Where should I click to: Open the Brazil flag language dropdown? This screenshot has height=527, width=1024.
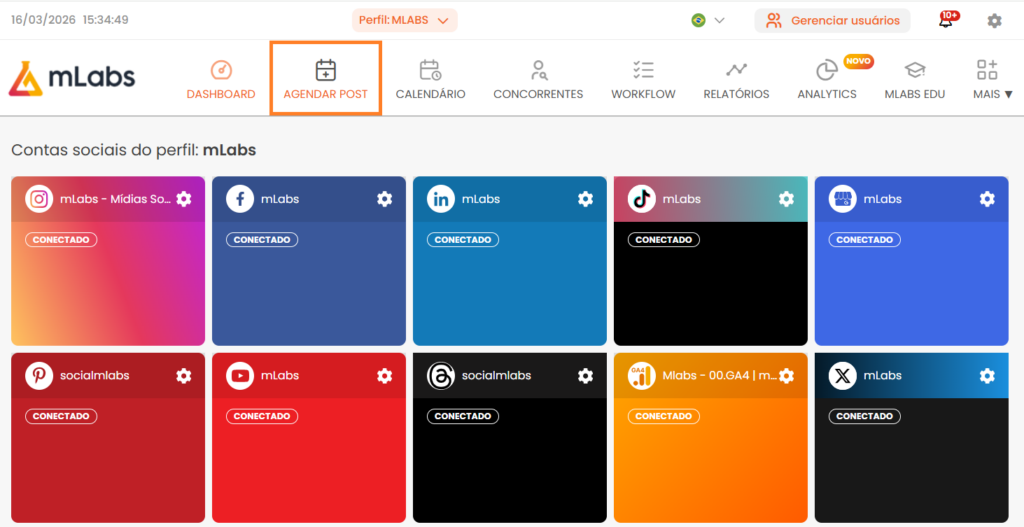pyautogui.click(x=708, y=20)
